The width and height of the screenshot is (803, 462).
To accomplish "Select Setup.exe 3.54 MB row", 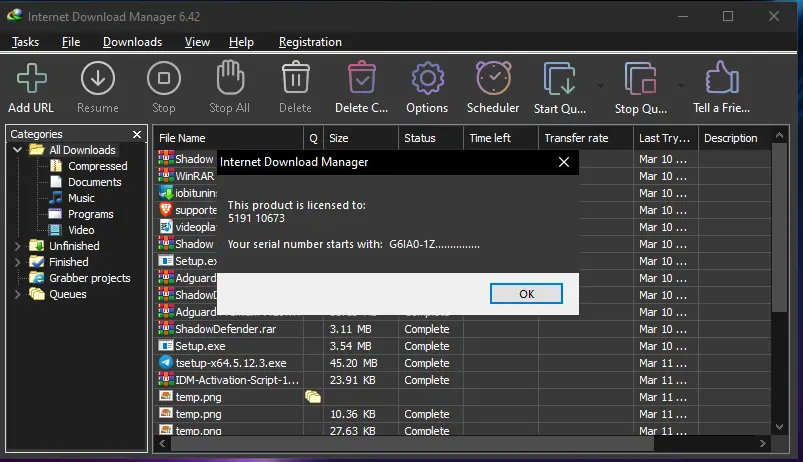I will click(462, 346).
